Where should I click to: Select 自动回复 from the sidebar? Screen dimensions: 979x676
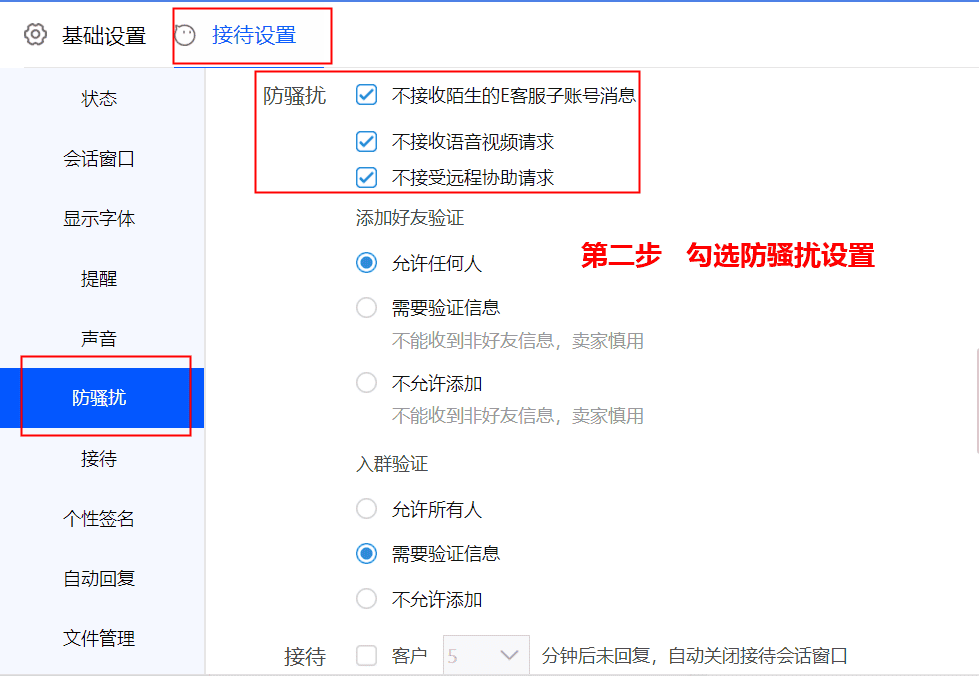pyautogui.click(x=100, y=578)
